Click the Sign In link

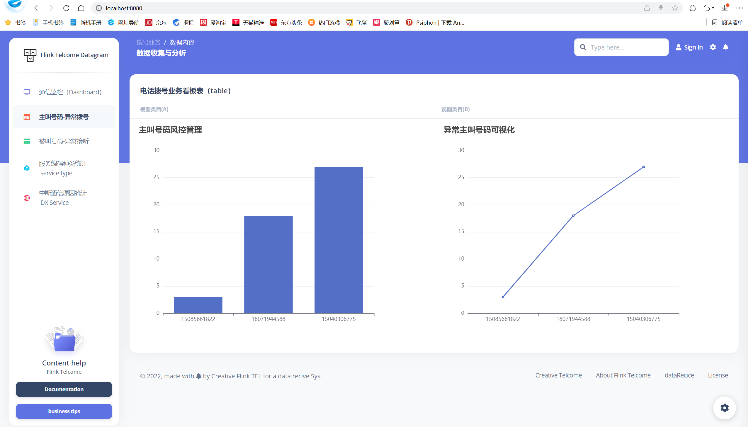pos(690,47)
